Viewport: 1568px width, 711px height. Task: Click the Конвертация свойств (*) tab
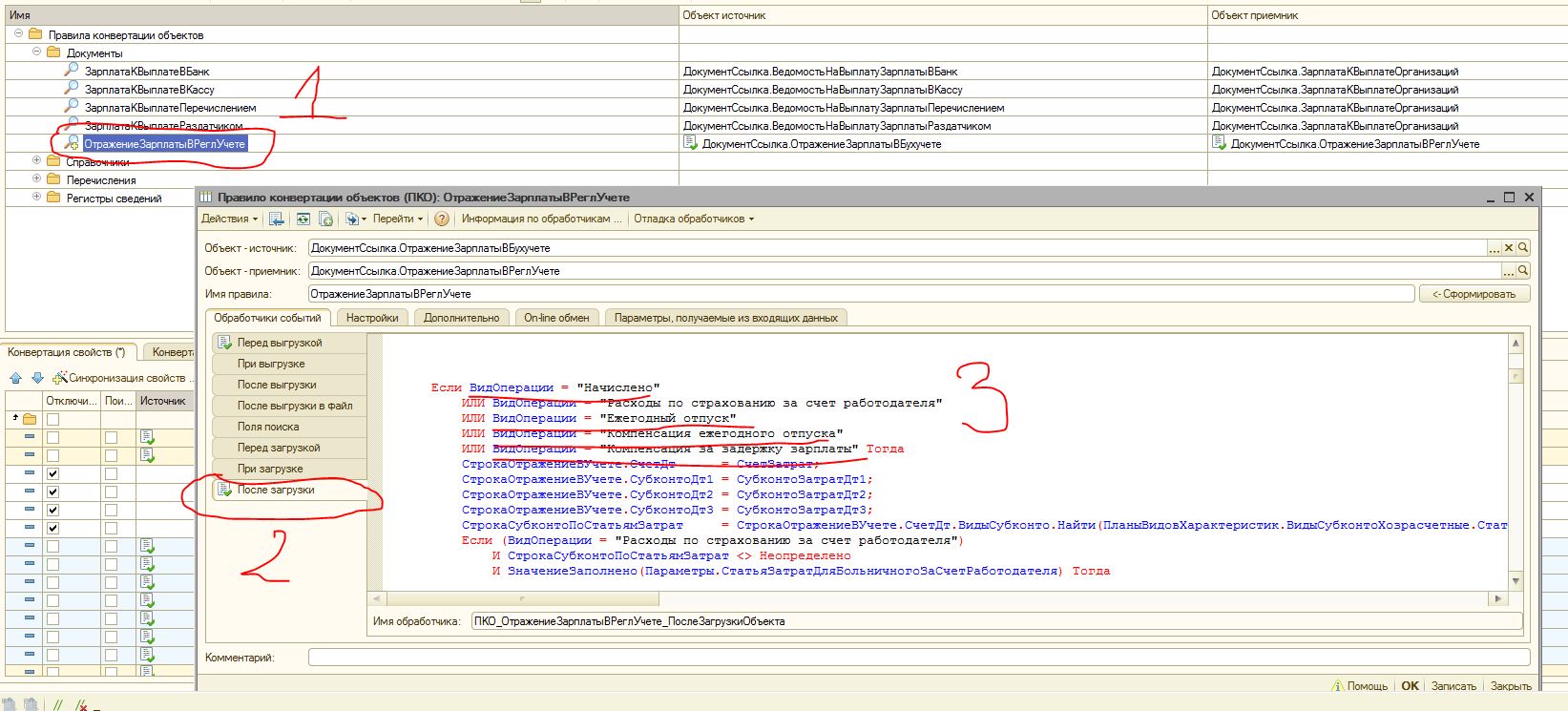coord(66,352)
